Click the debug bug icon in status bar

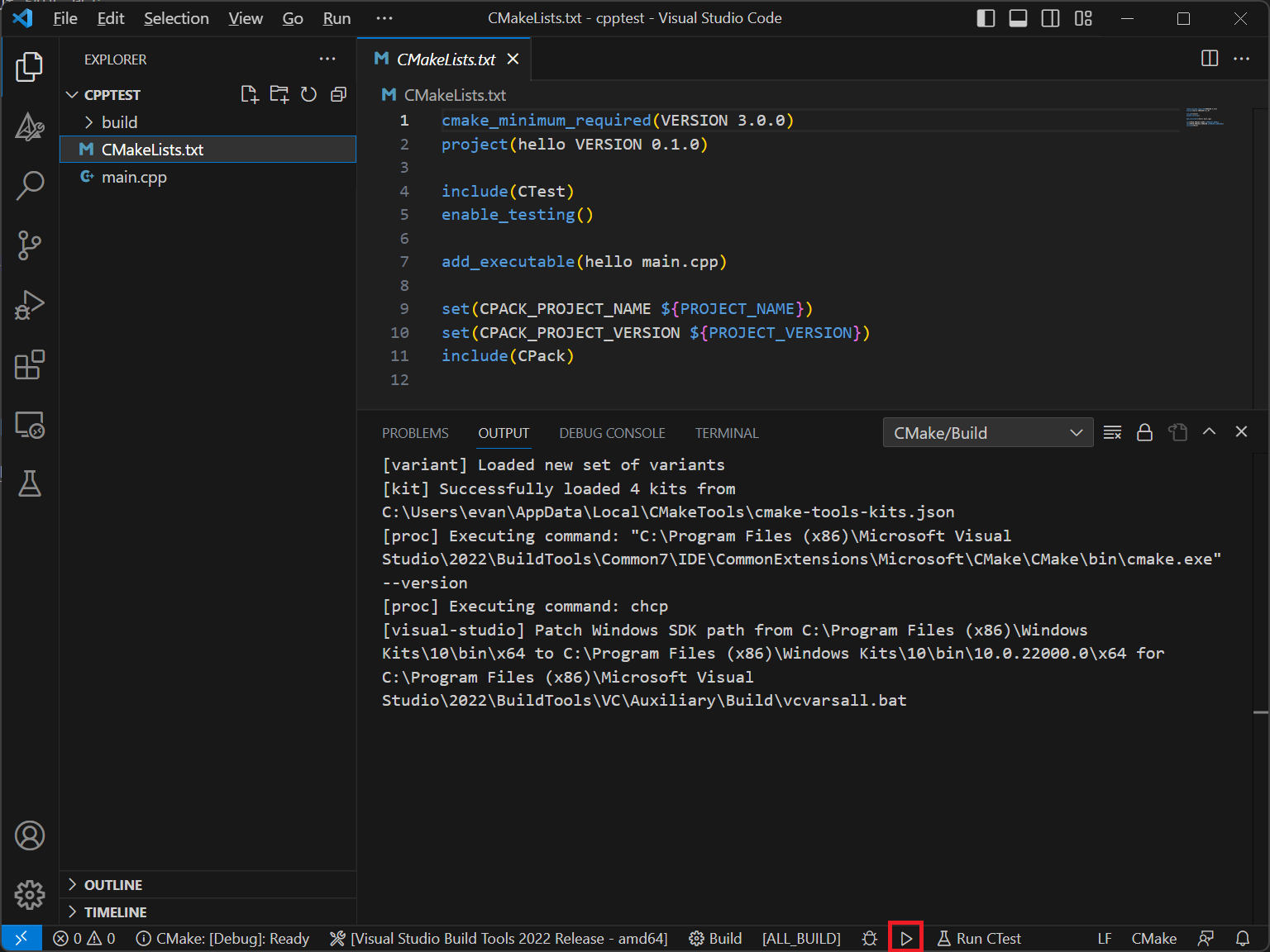click(x=869, y=939)
